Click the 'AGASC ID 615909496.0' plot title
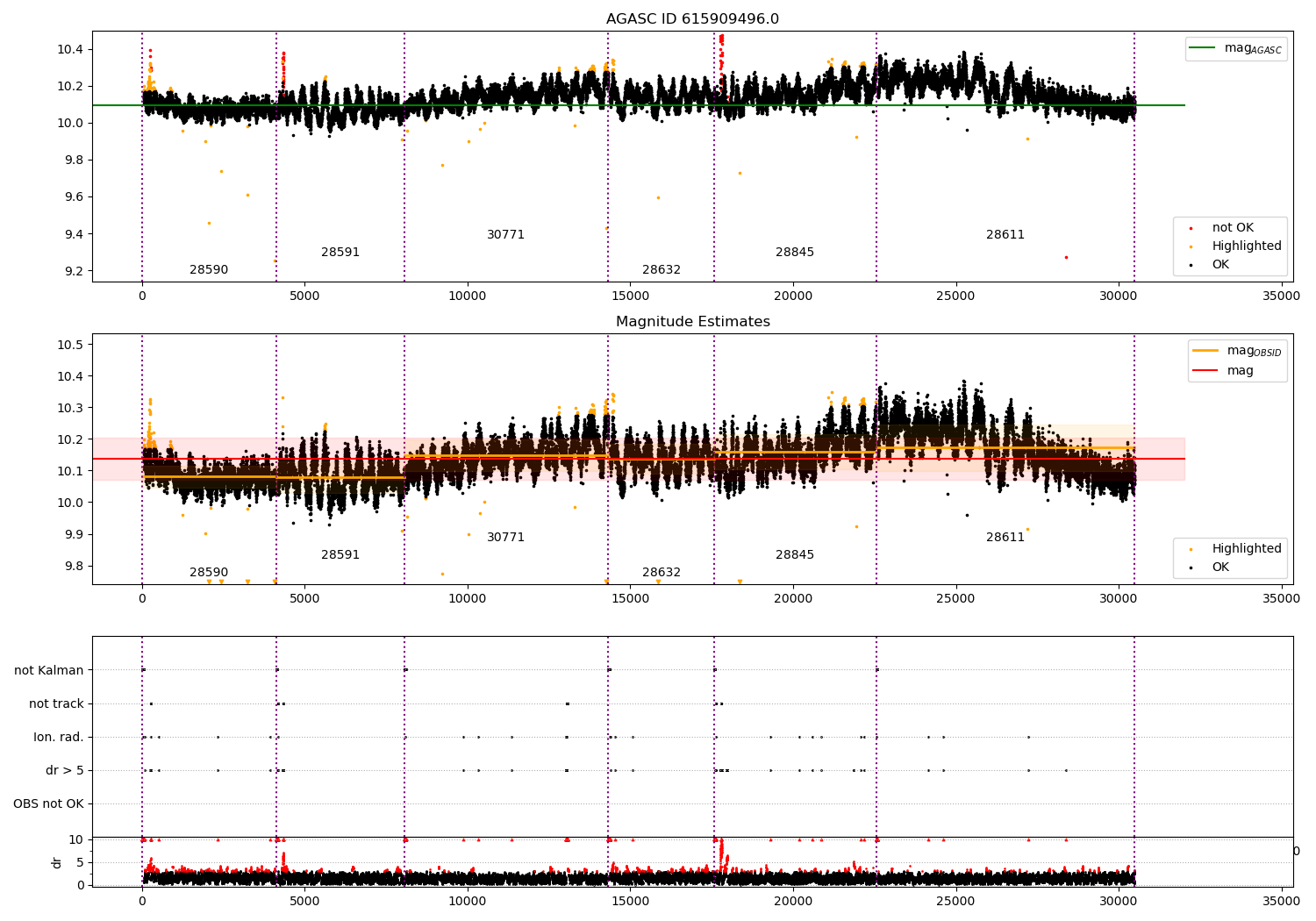This screenshot has height=921, width=1316. point(692,19)
